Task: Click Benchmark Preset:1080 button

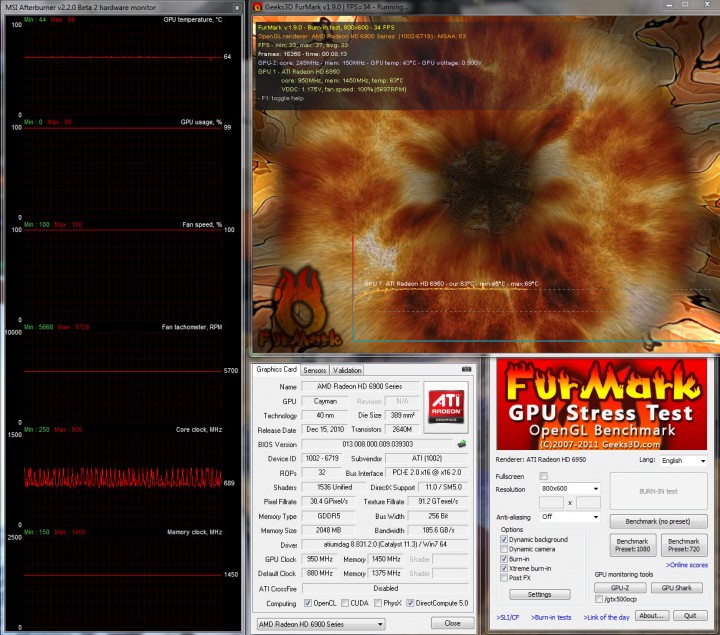Action: (x=632, y=545)
